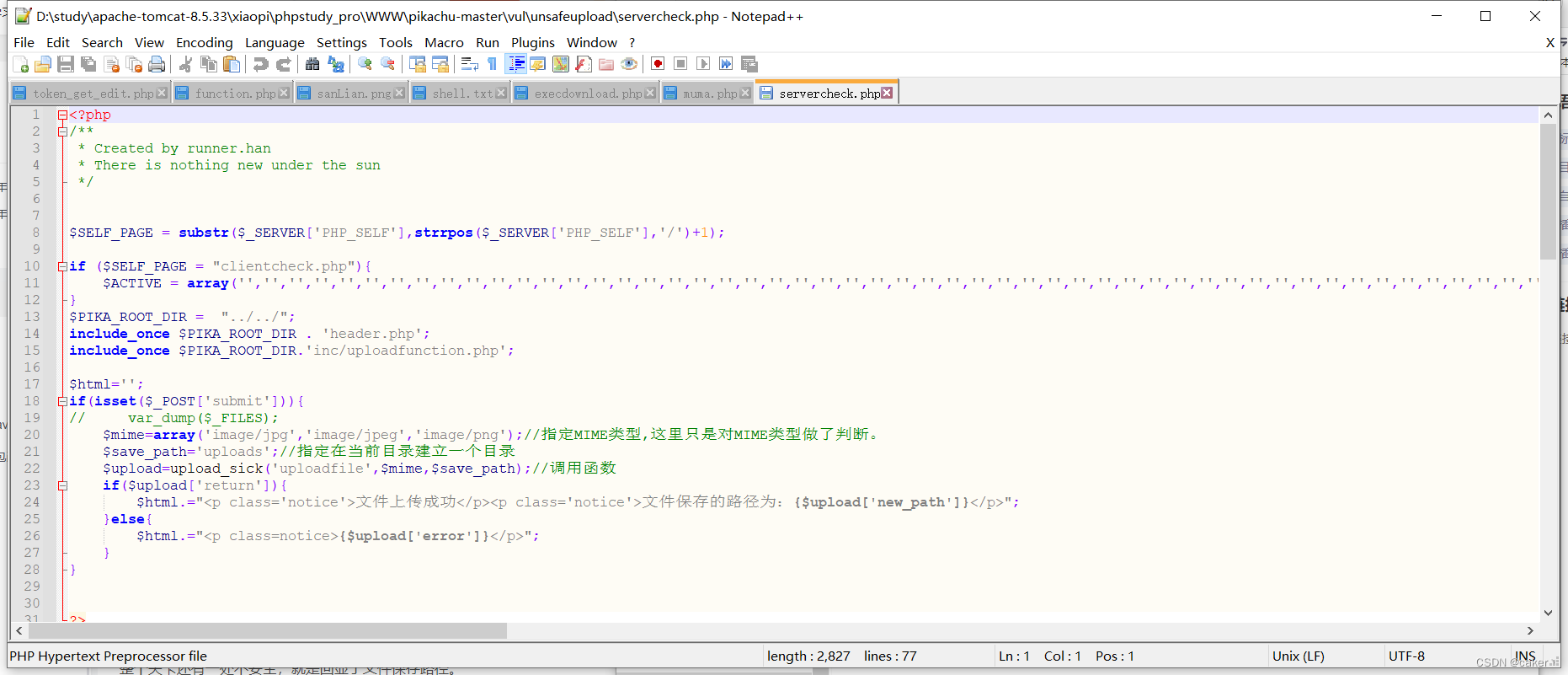Click the horizontal scrollbar right arrow
The width and height of the screenshot is (1568, 675).
click(x=1530, y=630)
